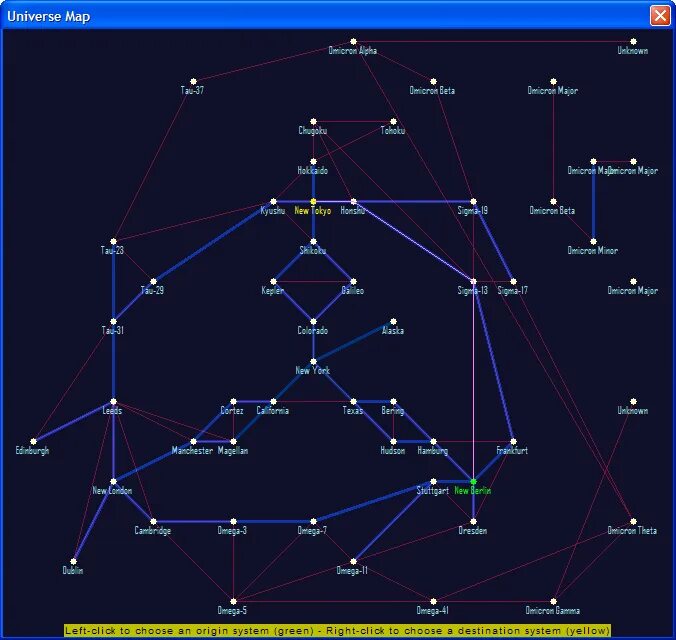Image resolution: width=676 pixels, height=640 pixels.
Task: Select the New Tokyo system node
Action: pyautogui.click(x=313, y=201)
